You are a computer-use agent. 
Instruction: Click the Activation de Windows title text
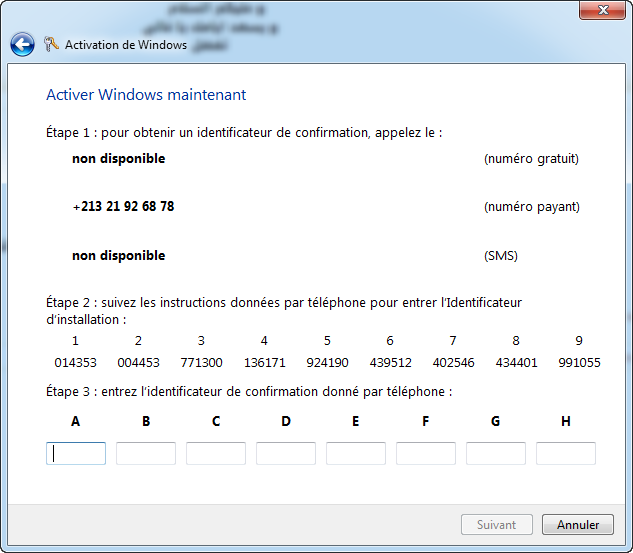click(126, 45)
